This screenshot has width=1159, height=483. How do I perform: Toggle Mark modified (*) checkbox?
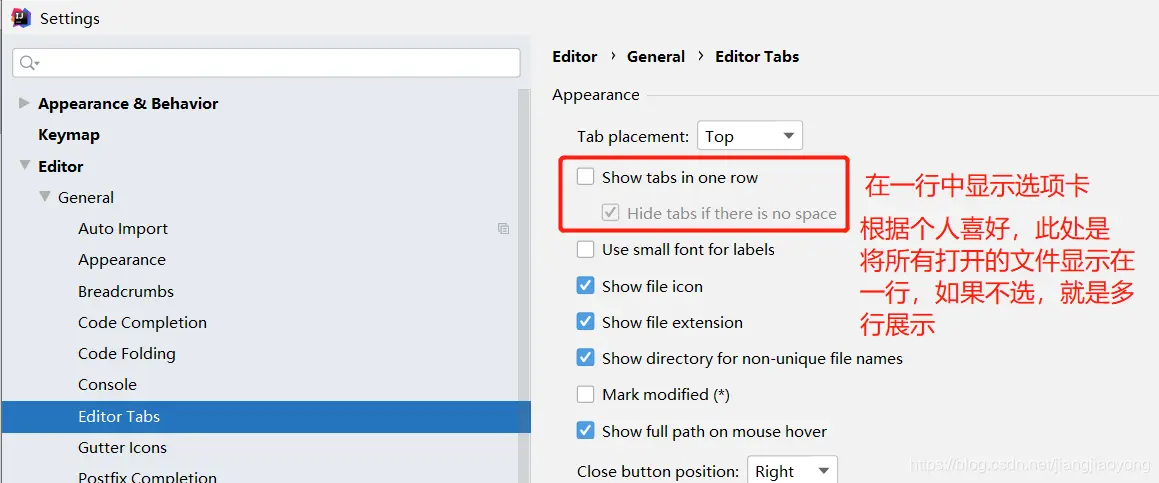coord(586,395)
